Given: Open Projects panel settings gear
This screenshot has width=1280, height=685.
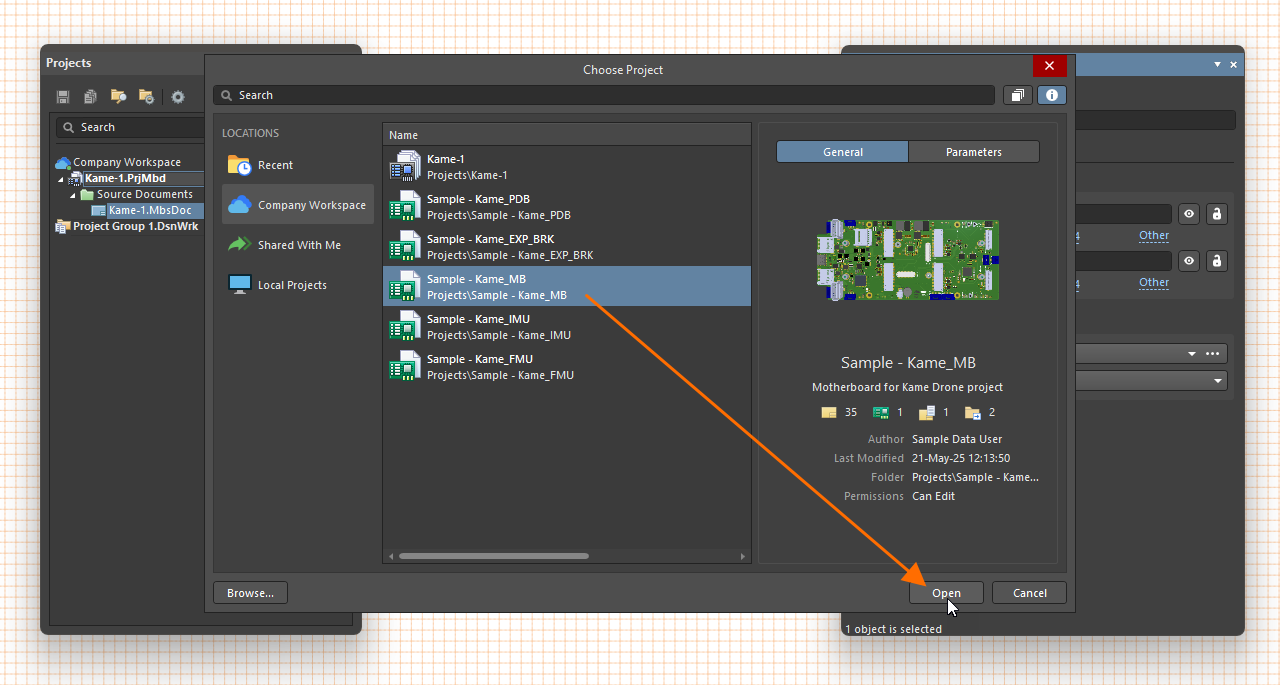Looking at the screenshot, I should [x=178, y=97].
